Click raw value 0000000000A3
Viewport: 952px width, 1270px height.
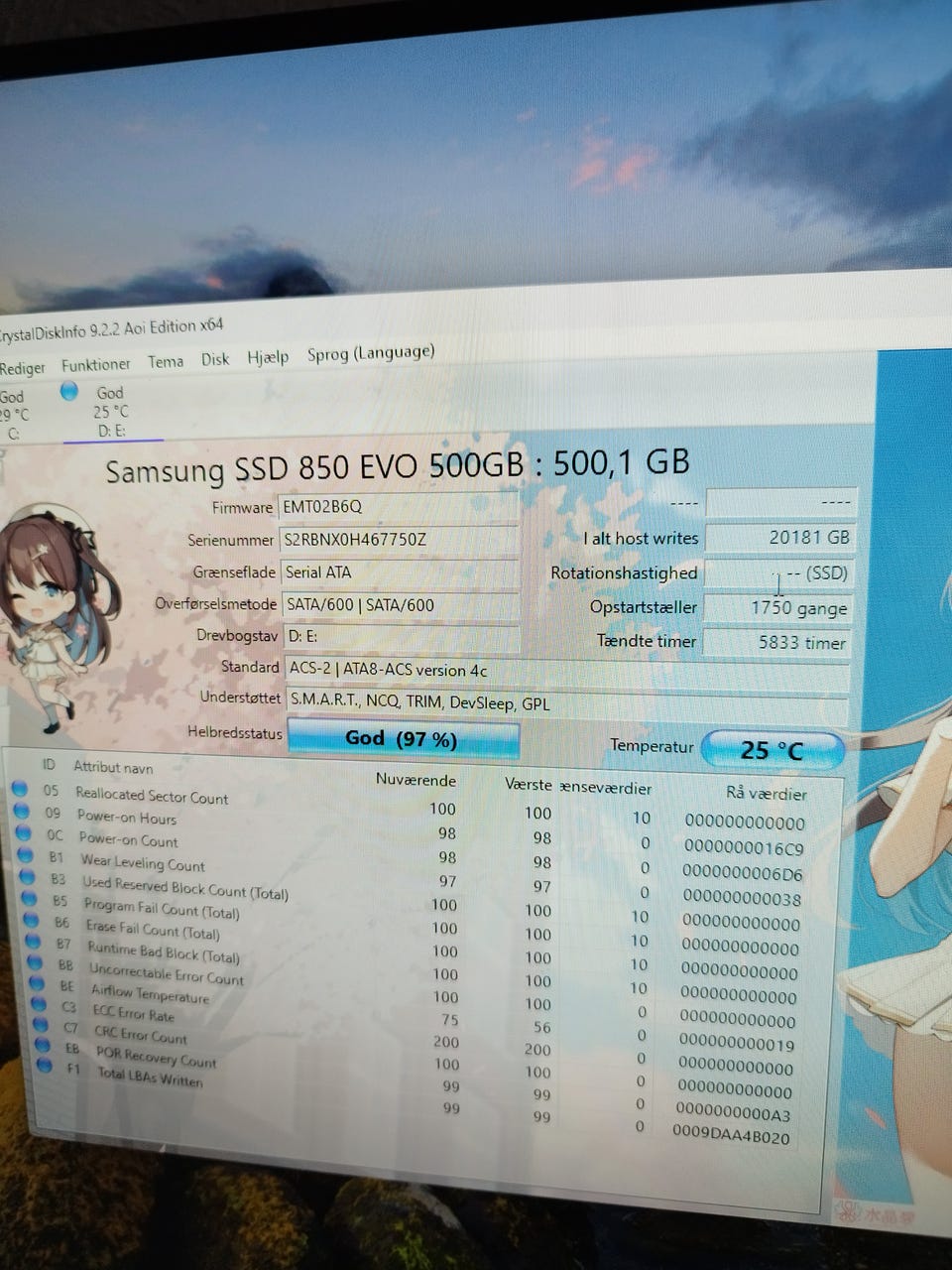point(733,1112)
